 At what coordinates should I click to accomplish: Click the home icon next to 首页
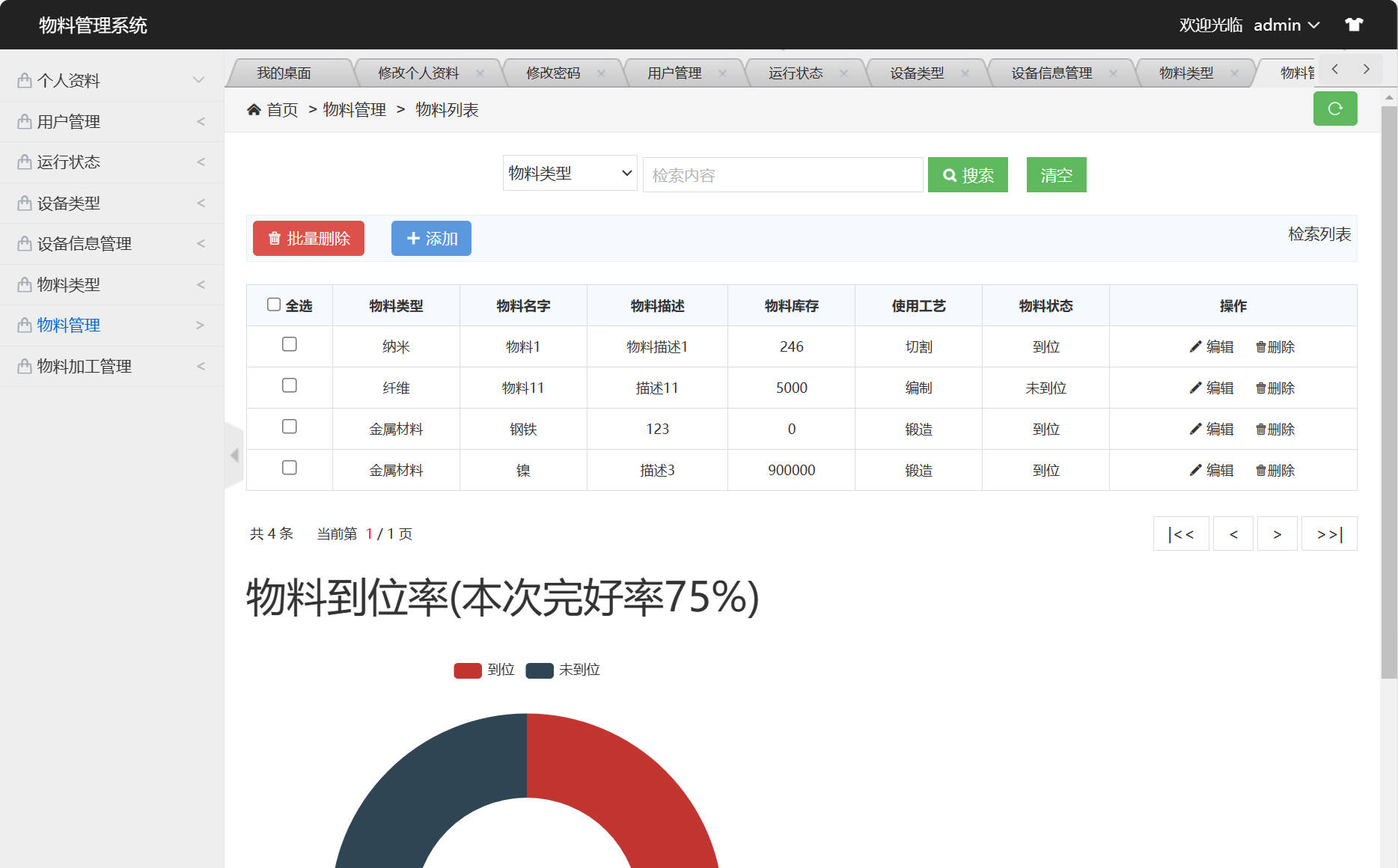pyautogui.click(x=253, y=109)
